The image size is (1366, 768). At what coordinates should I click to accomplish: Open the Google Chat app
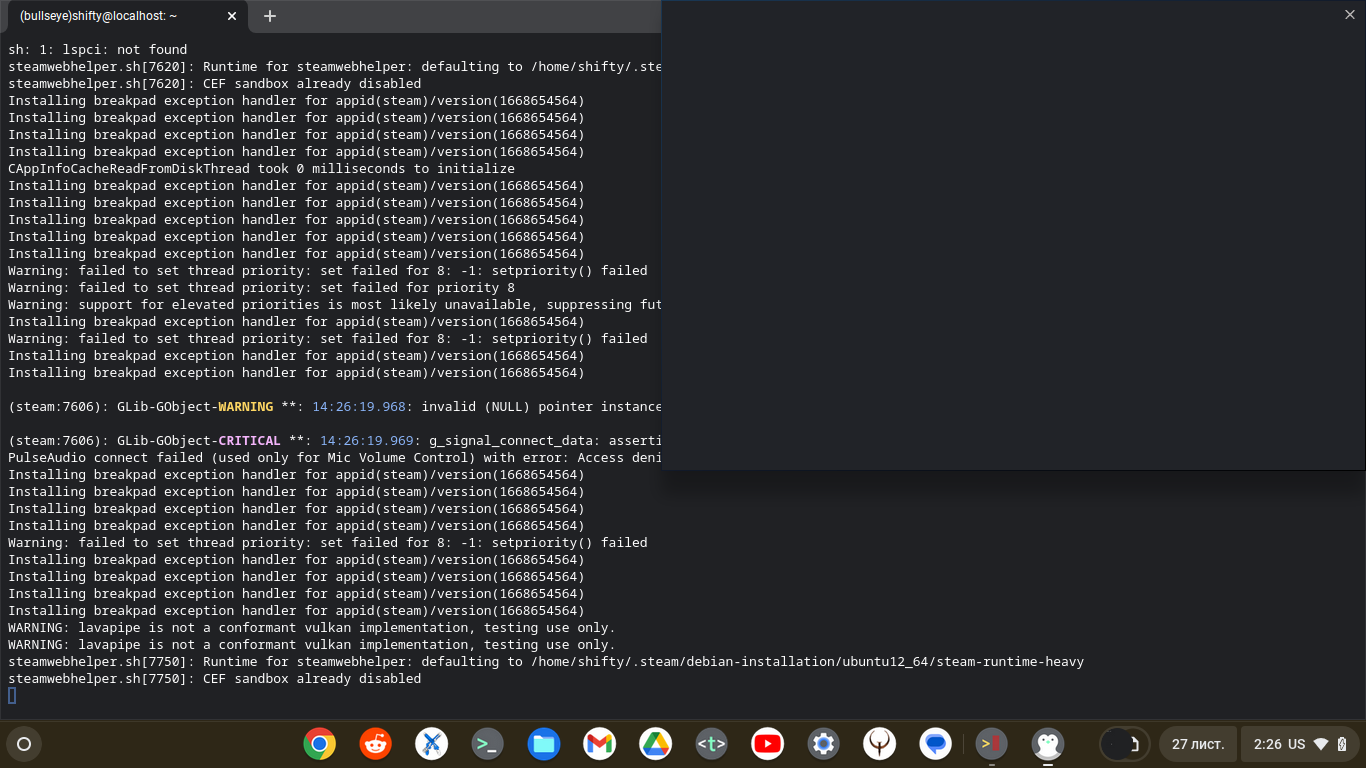click(x=935, y=744)
